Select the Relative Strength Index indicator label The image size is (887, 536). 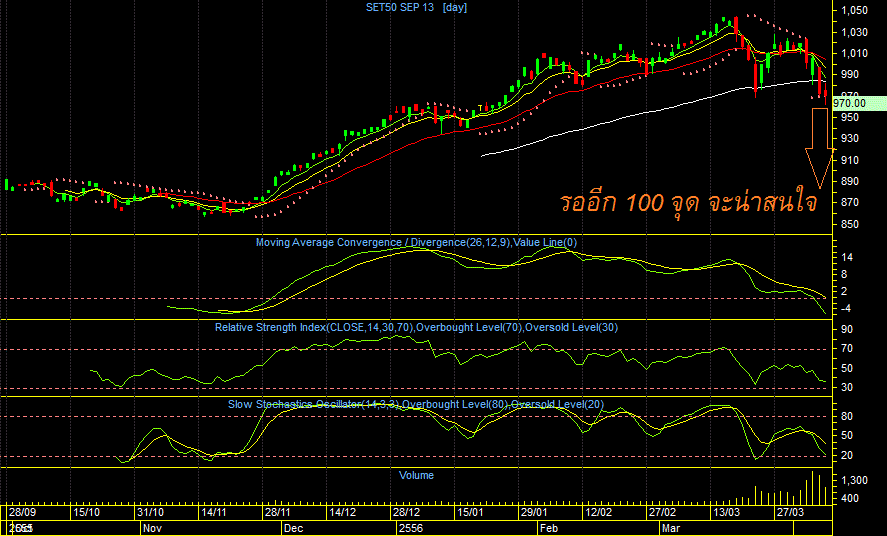pyautogui.click(x=416, y=327)
